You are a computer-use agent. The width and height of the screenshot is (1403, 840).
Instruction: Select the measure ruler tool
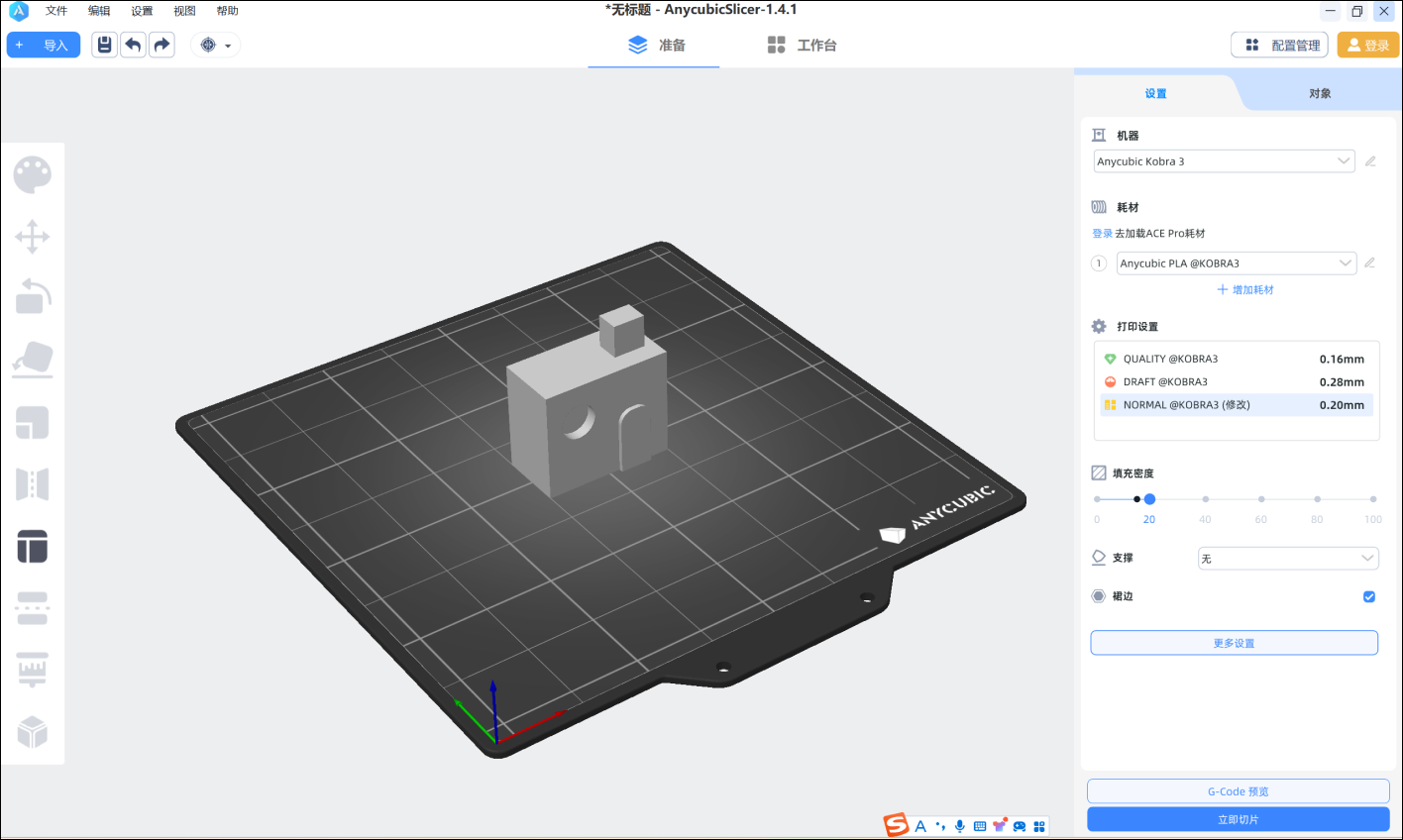click(32, 671)
